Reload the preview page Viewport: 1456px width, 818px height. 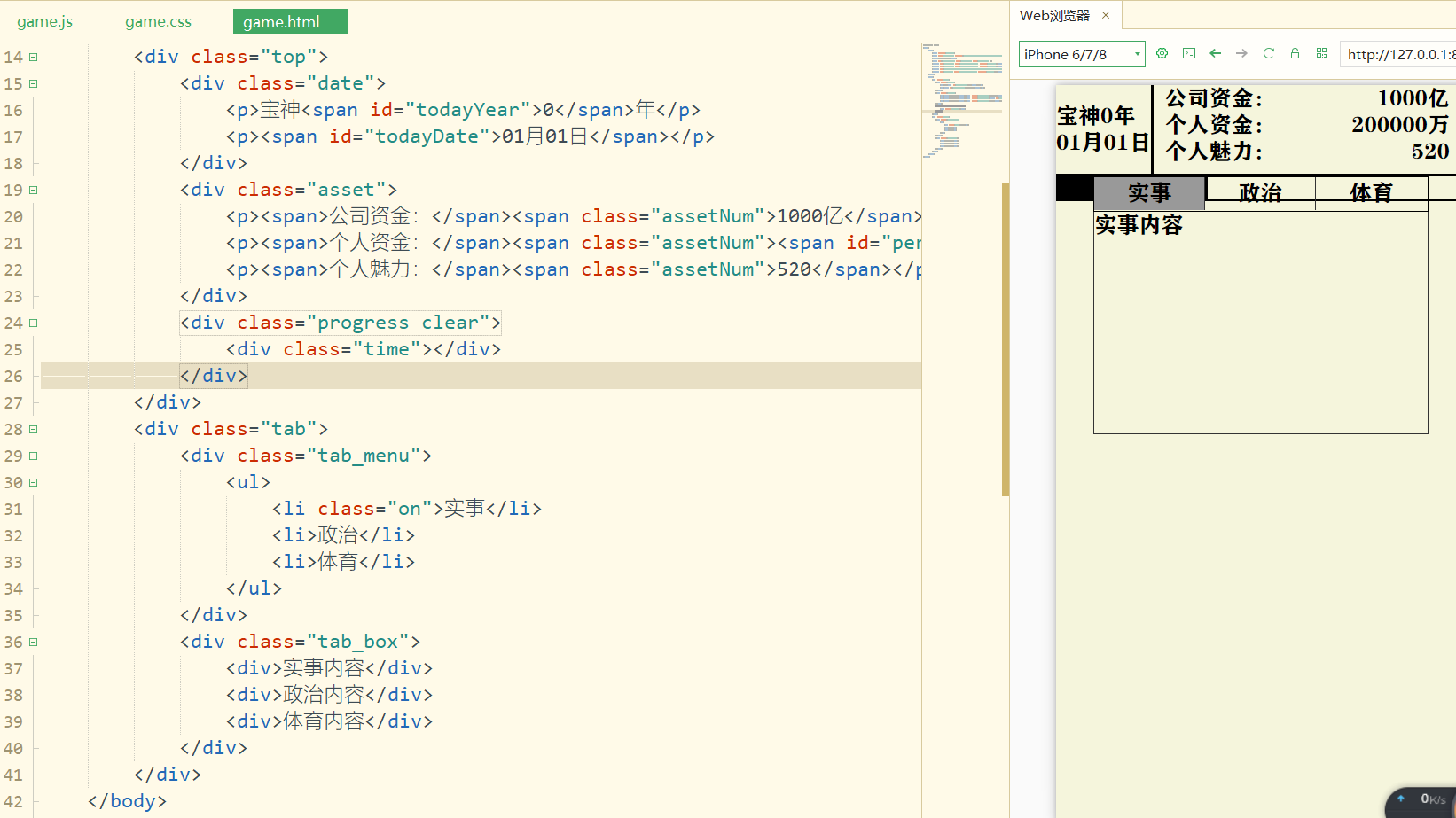1269,54
